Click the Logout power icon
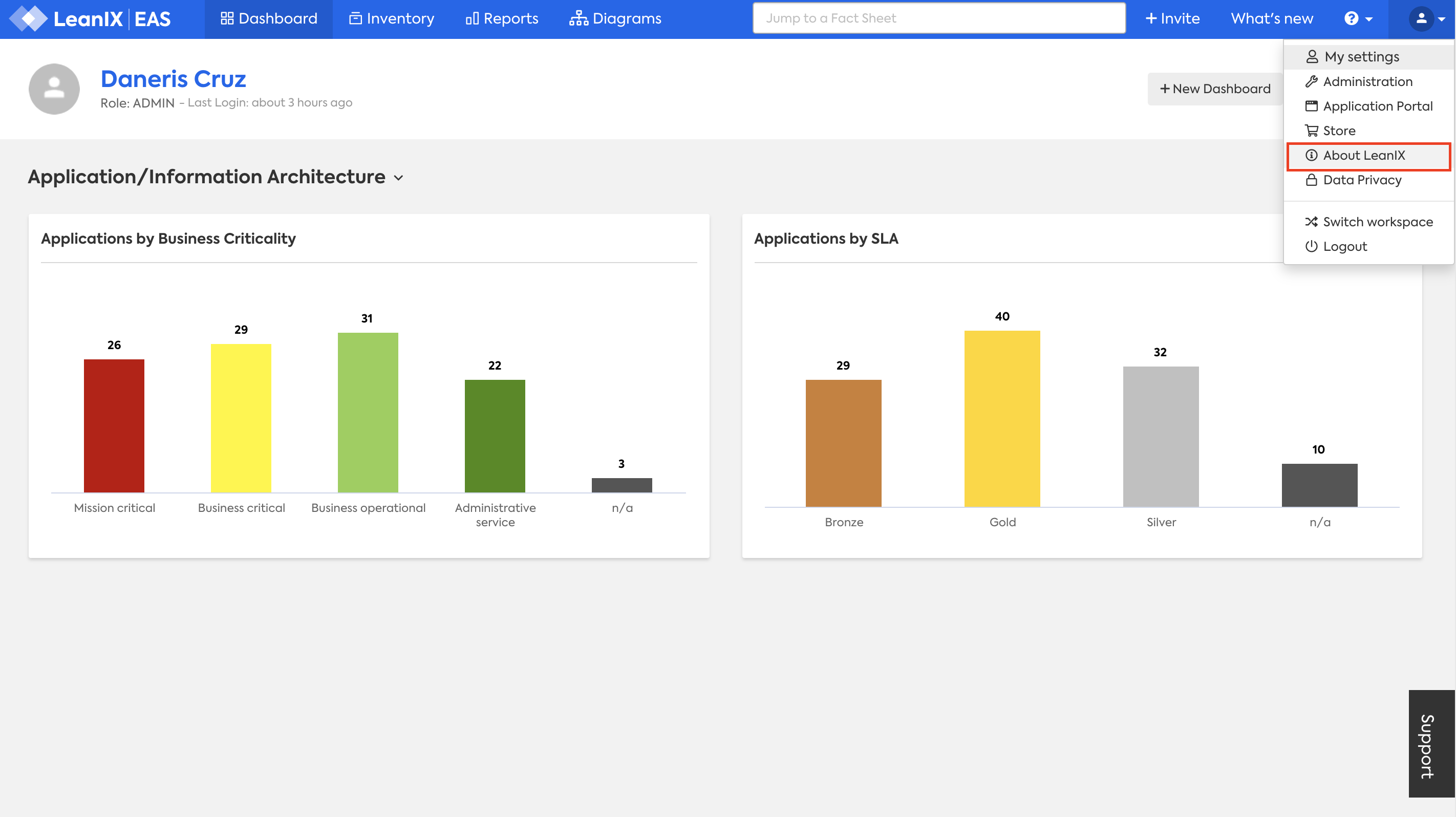The width and height of the screenshot is (1456, 817). point(1311,246)
